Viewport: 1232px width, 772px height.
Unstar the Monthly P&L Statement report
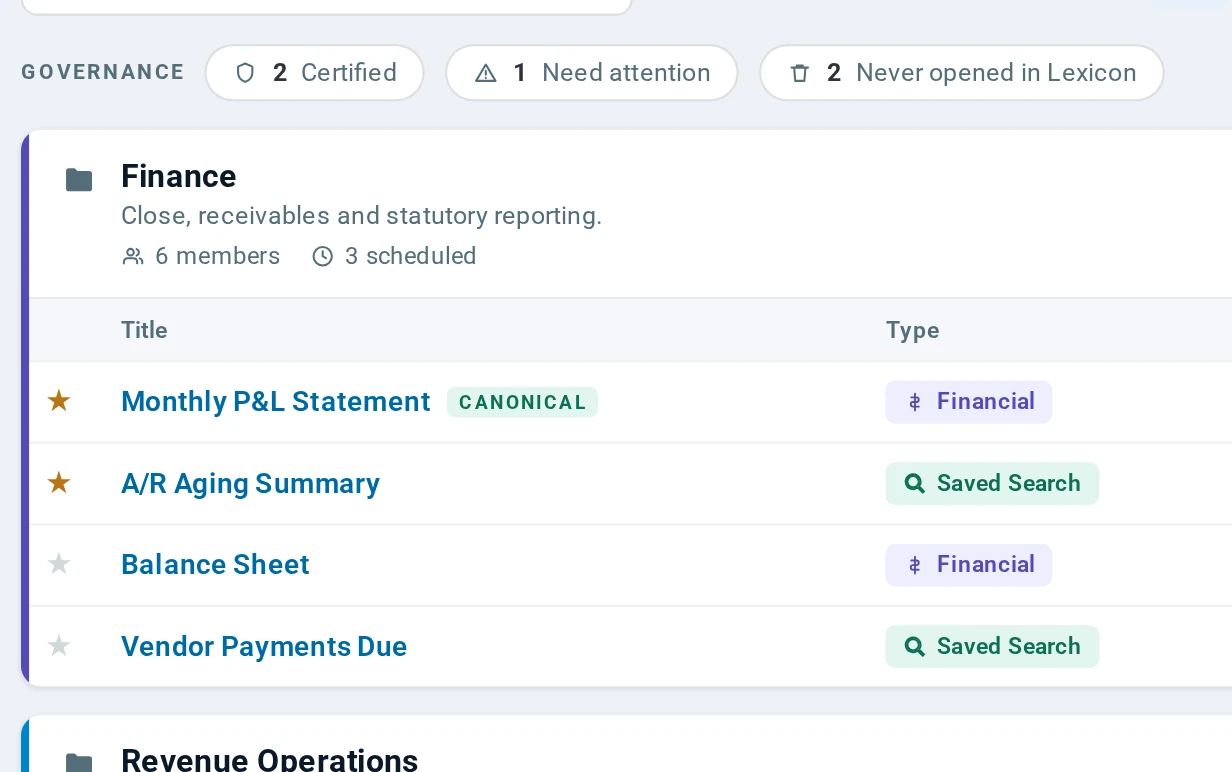pos(59,402)
